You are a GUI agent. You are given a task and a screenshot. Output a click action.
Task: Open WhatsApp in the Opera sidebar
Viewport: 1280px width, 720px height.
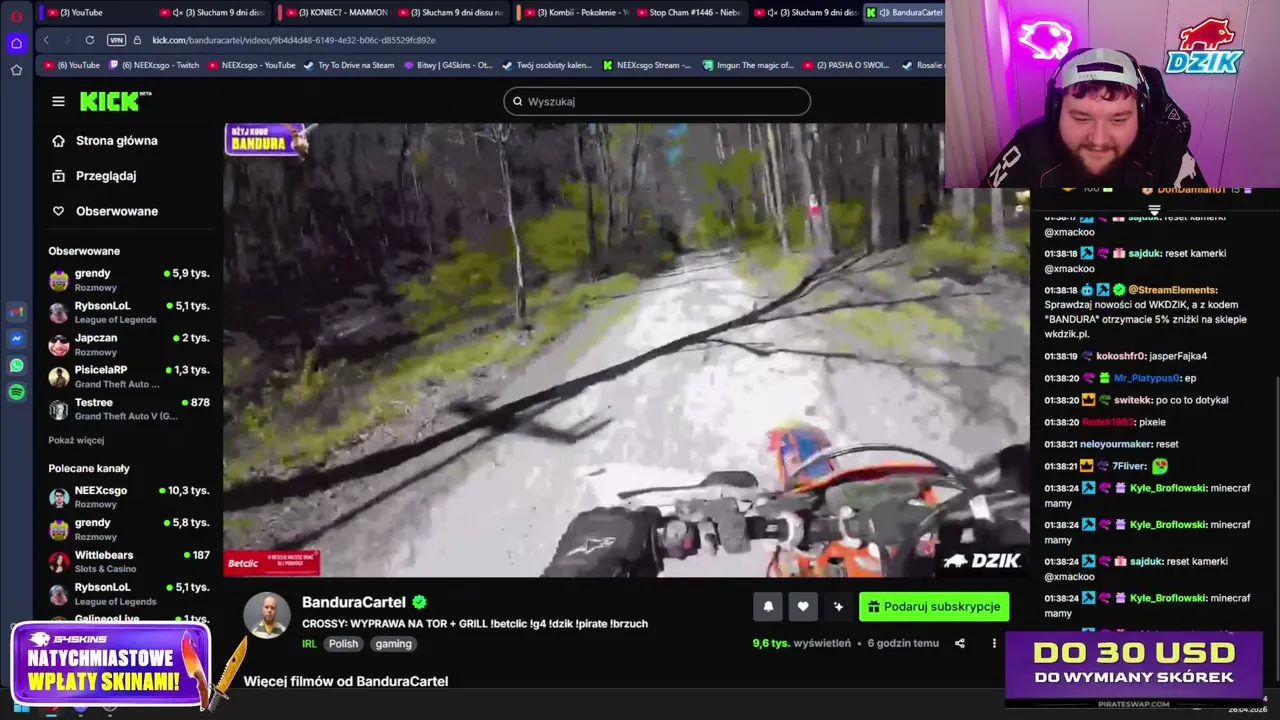click(x=16, y=366)
